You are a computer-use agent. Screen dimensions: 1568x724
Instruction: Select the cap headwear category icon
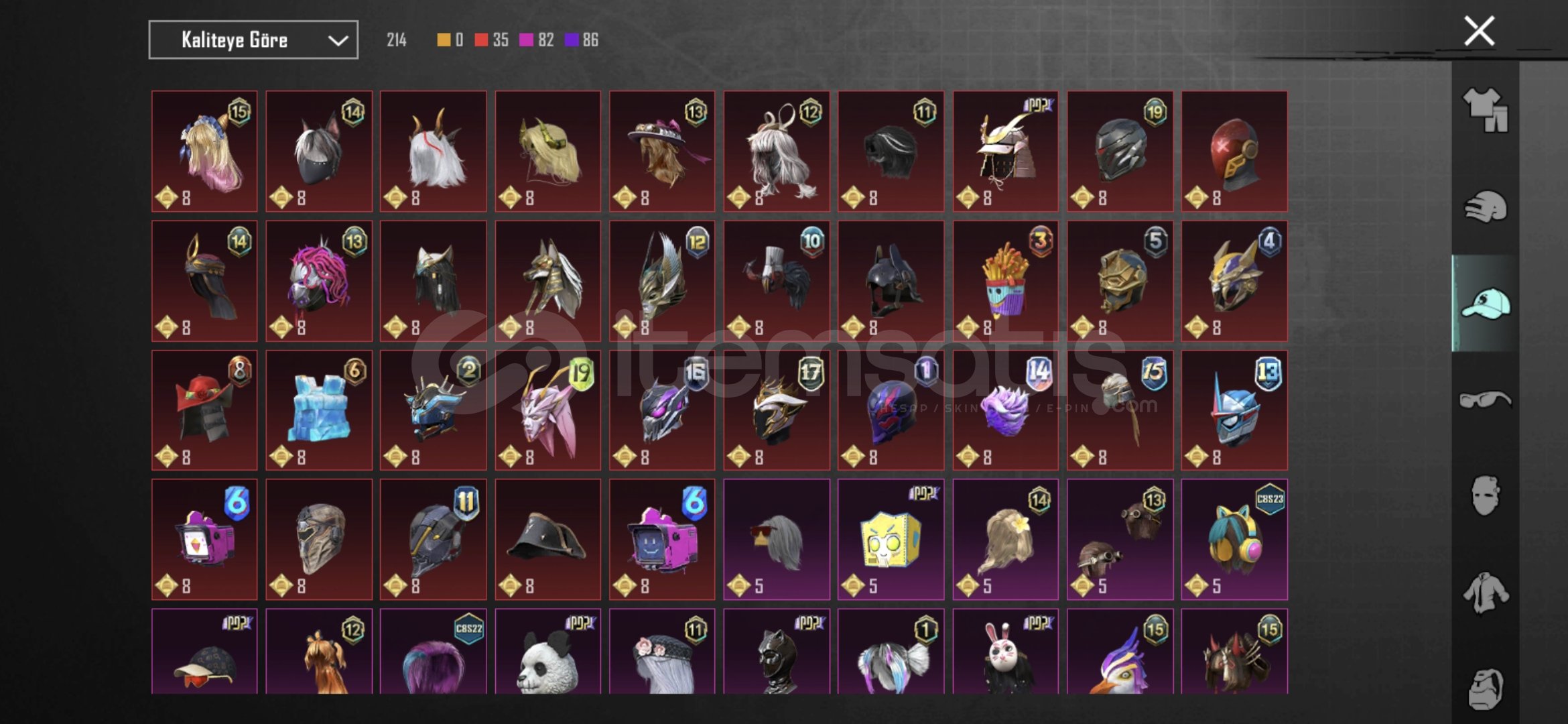(x=1485, y=304)
